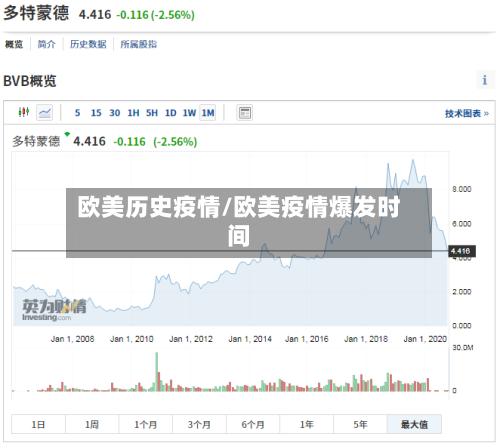Select the area line chart icon
500x446 pixels.
pyautogui.click(x=44, y=113)
